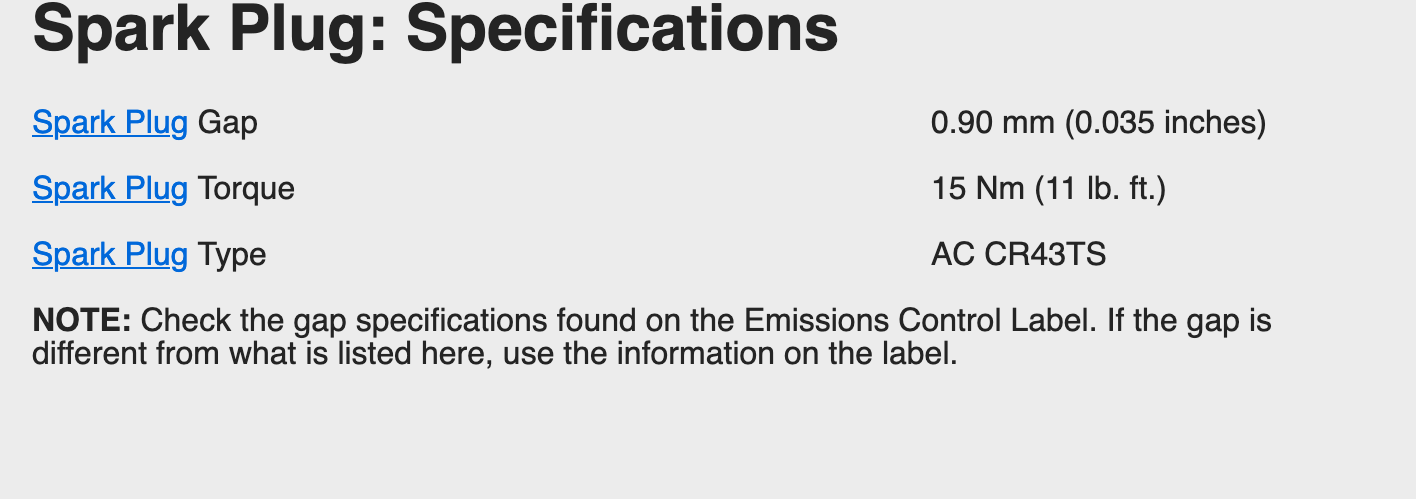This screenshot has height=499, width=1416.
Task: Click the letters AC in the plug type
Action: (953, 255)
